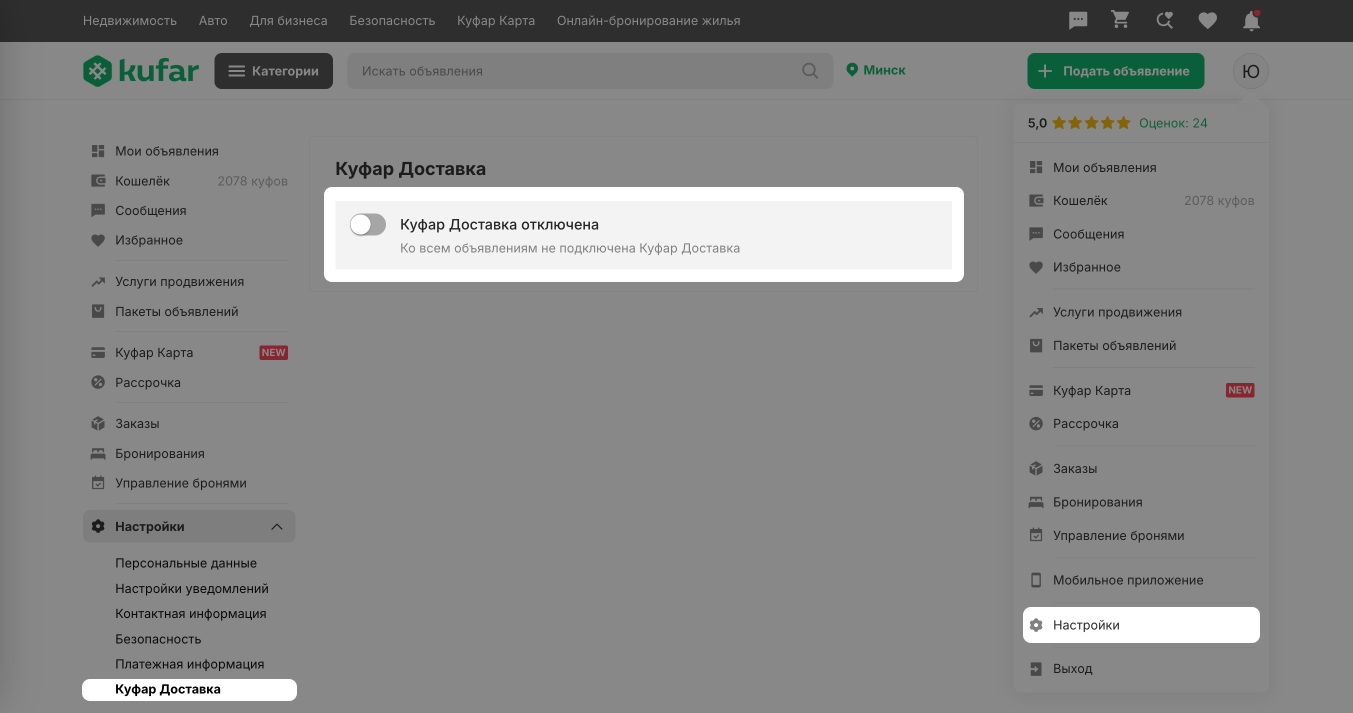1353x713 pixels.
Task: Open Настройки уведомлений settings
Action: tap(192, 589)
